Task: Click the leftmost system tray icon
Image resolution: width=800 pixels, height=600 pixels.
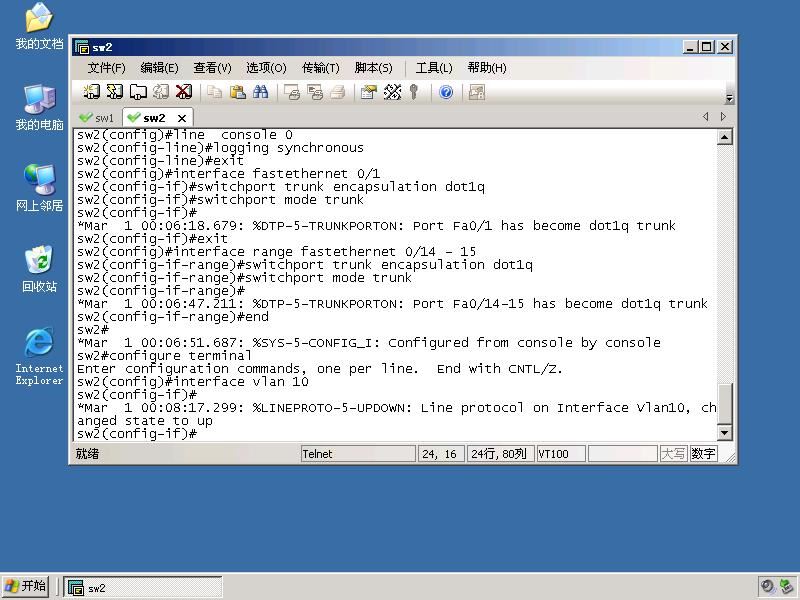Action: (x=767, y=587)
